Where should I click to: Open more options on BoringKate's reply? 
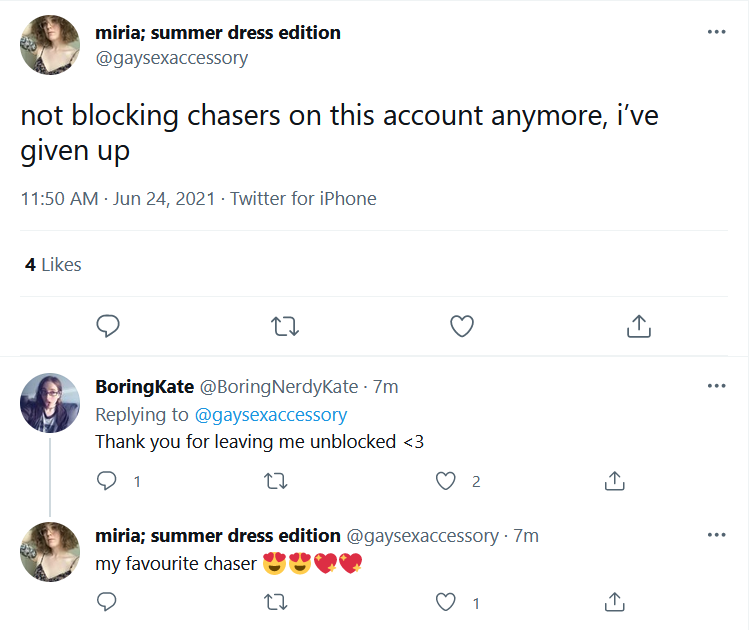[717, 386]
